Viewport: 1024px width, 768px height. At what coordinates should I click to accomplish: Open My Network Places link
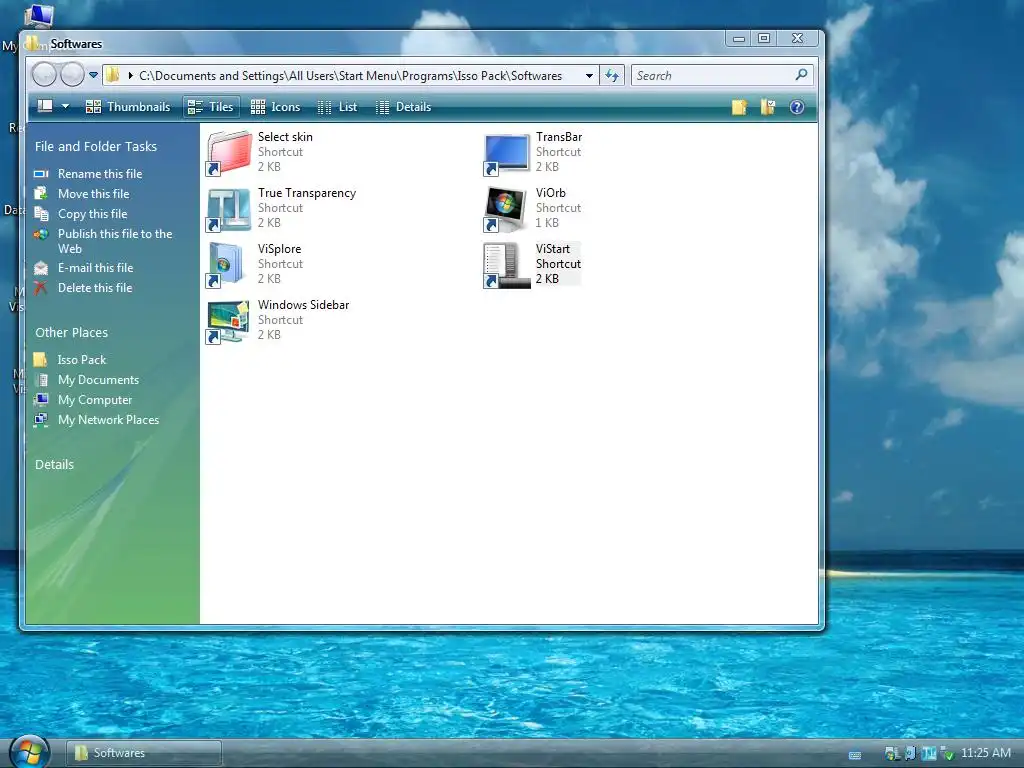pos(108,420)
